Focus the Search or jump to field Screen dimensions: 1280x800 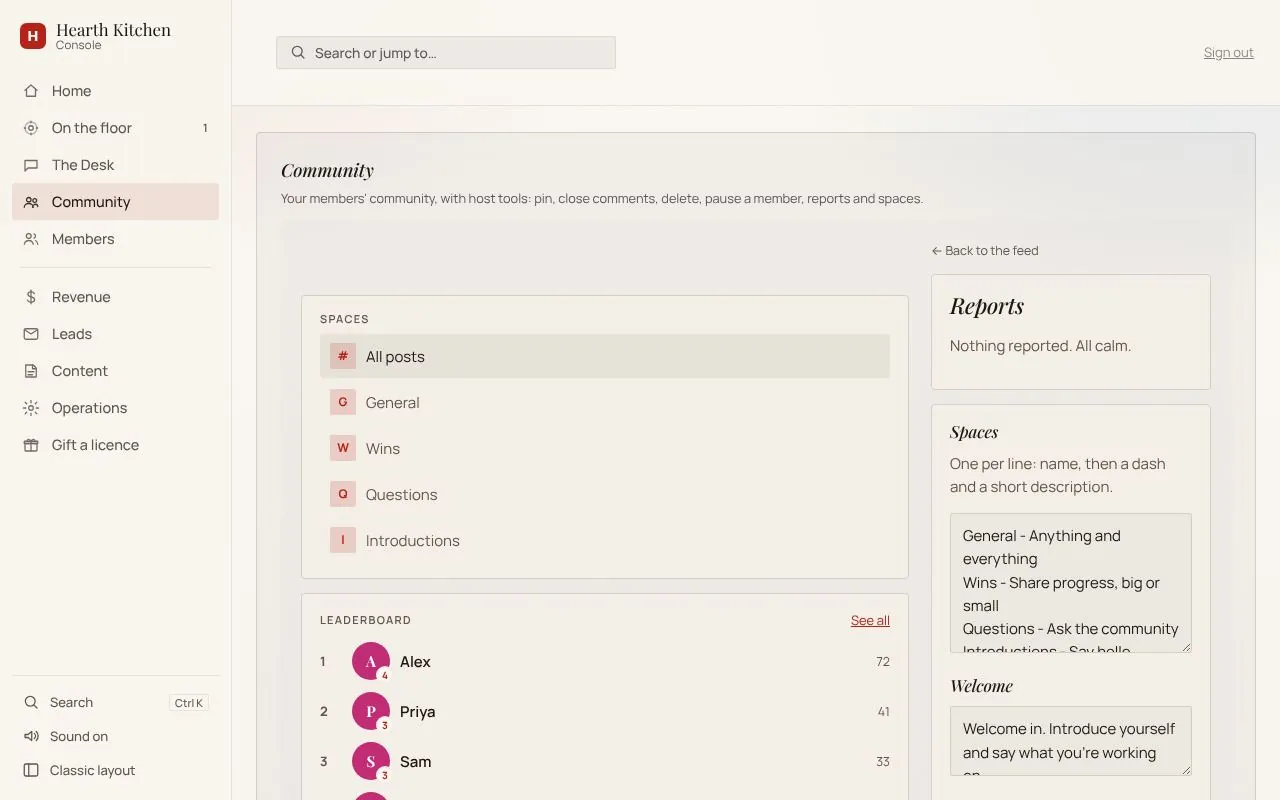[x=446, y=53]
